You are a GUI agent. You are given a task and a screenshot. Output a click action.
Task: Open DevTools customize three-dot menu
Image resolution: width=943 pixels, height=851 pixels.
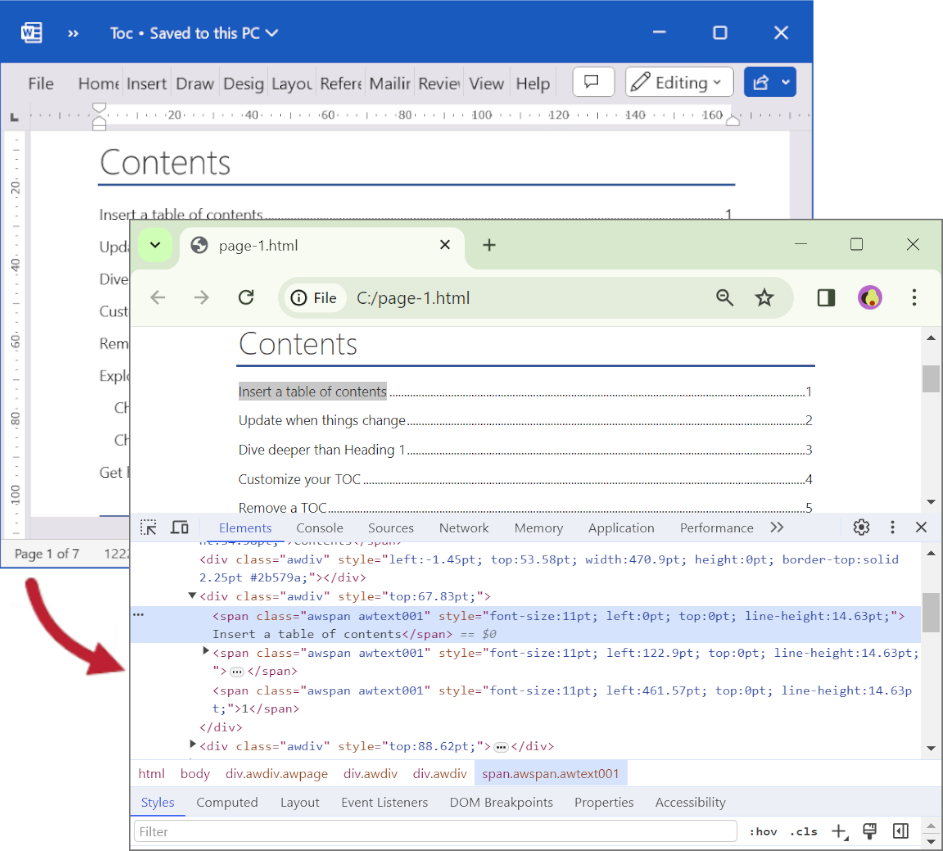point(892,527)
